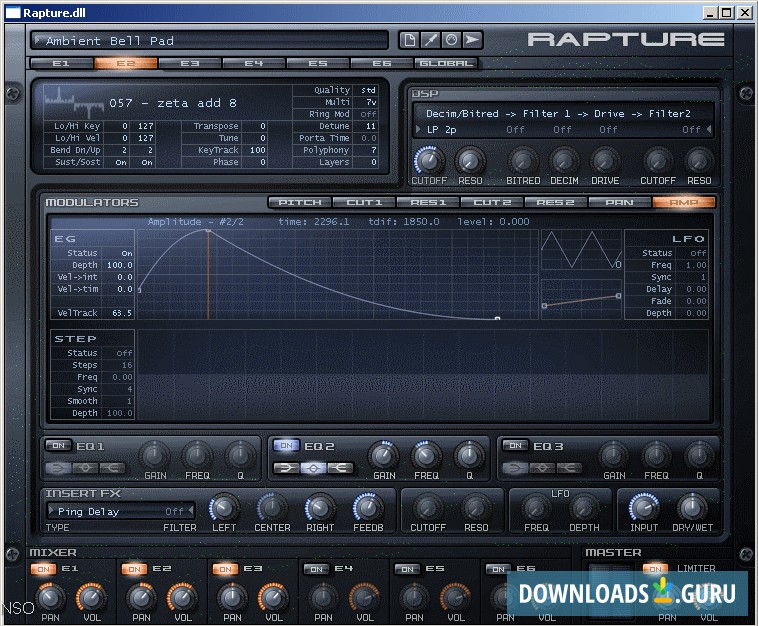Click the Insert FX INPUT knob

[643, 508]
